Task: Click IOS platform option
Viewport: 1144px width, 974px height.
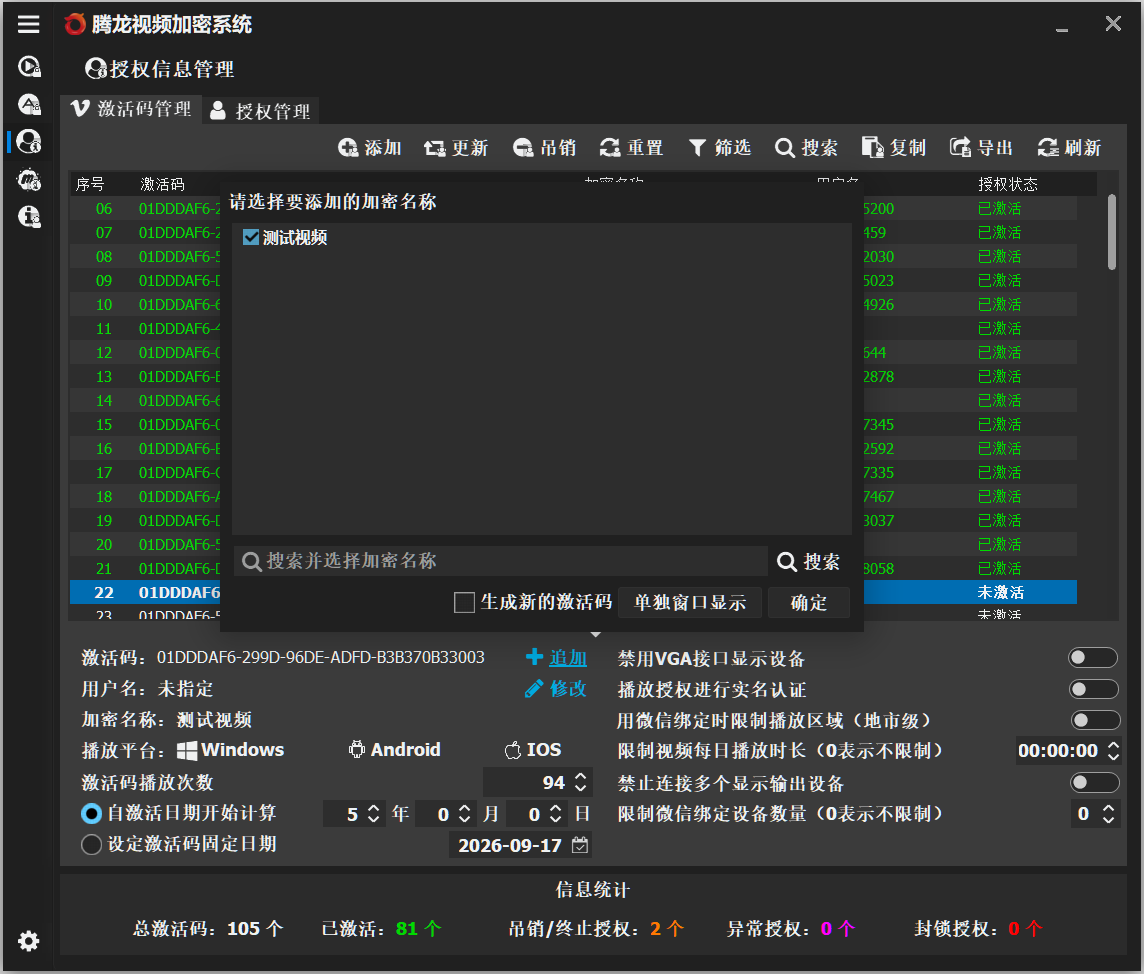Action: click(x=533, y=750)
